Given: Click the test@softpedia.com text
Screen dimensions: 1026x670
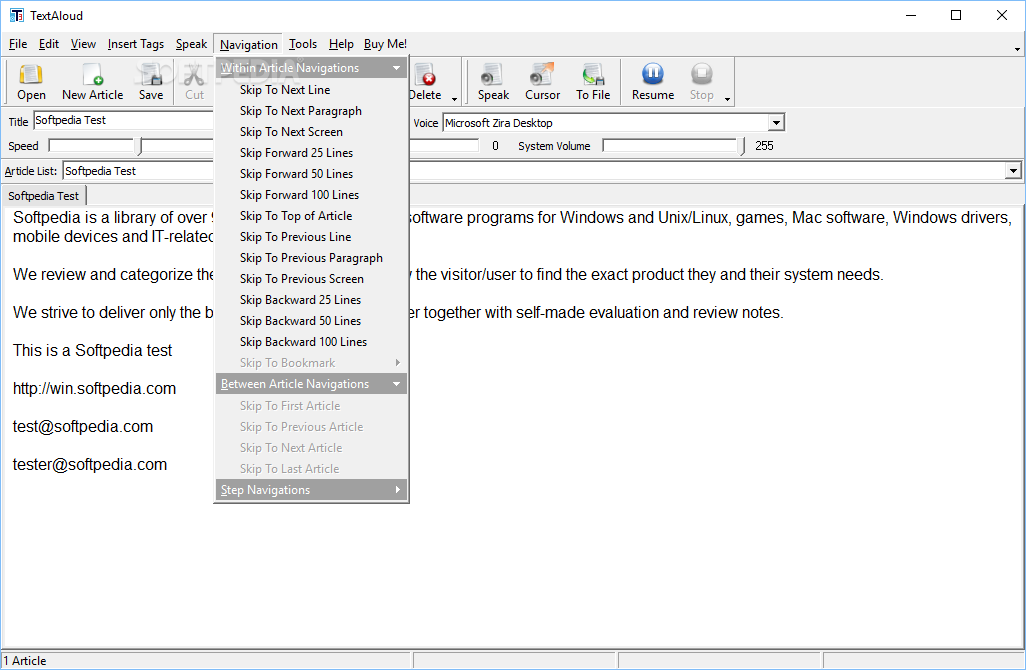Looking at the screenshot, I should 82,427.
